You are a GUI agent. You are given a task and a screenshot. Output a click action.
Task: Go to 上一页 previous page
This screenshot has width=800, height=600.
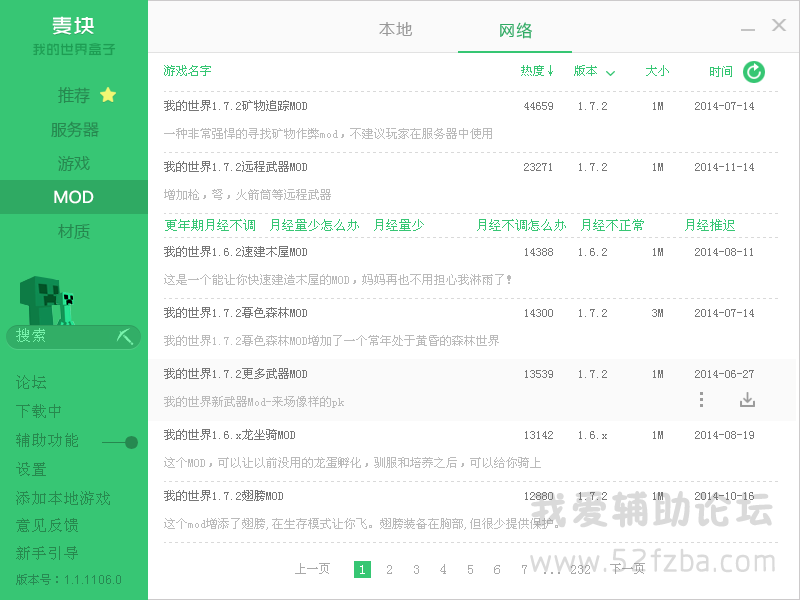click(x=312, y=569)
